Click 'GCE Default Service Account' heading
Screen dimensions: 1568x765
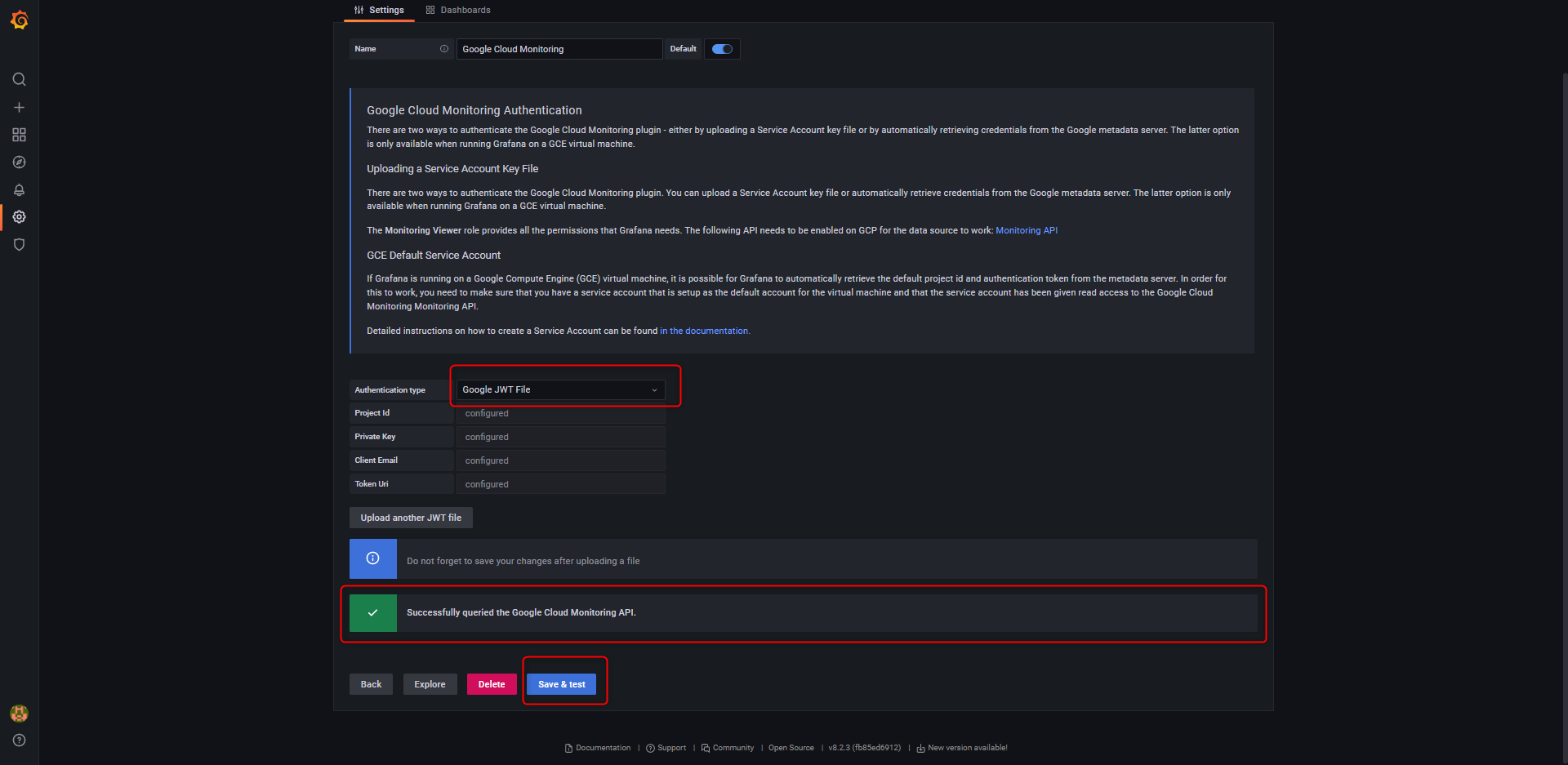pos(434,256)
